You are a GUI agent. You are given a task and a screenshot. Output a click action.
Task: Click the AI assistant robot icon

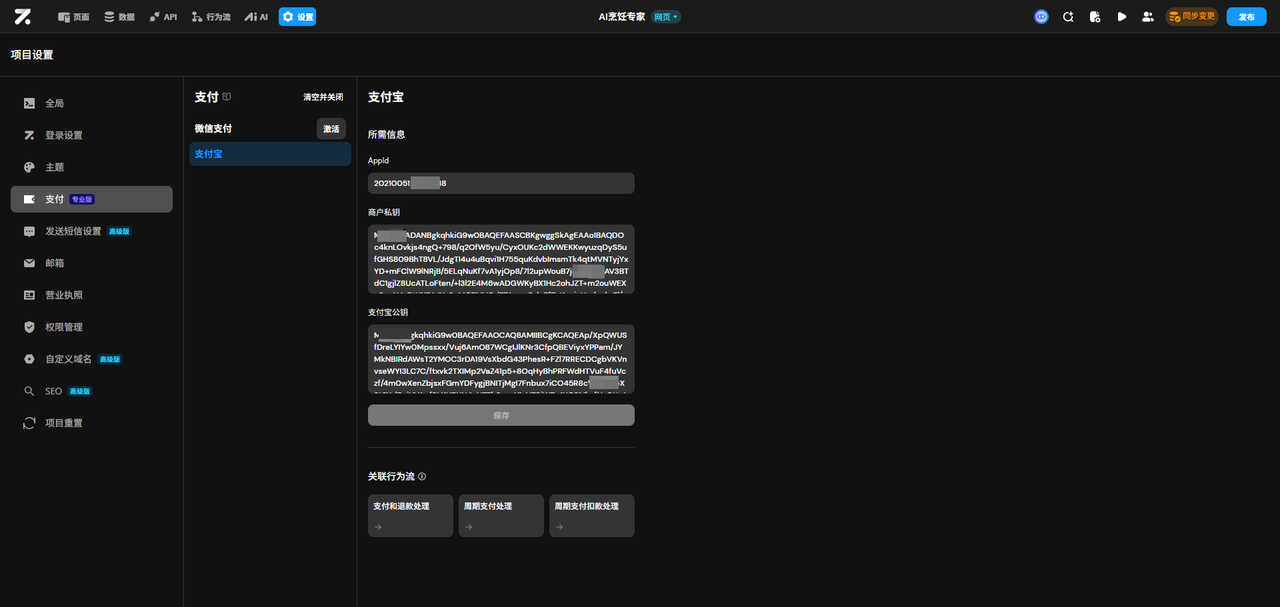coord(1041,17)
